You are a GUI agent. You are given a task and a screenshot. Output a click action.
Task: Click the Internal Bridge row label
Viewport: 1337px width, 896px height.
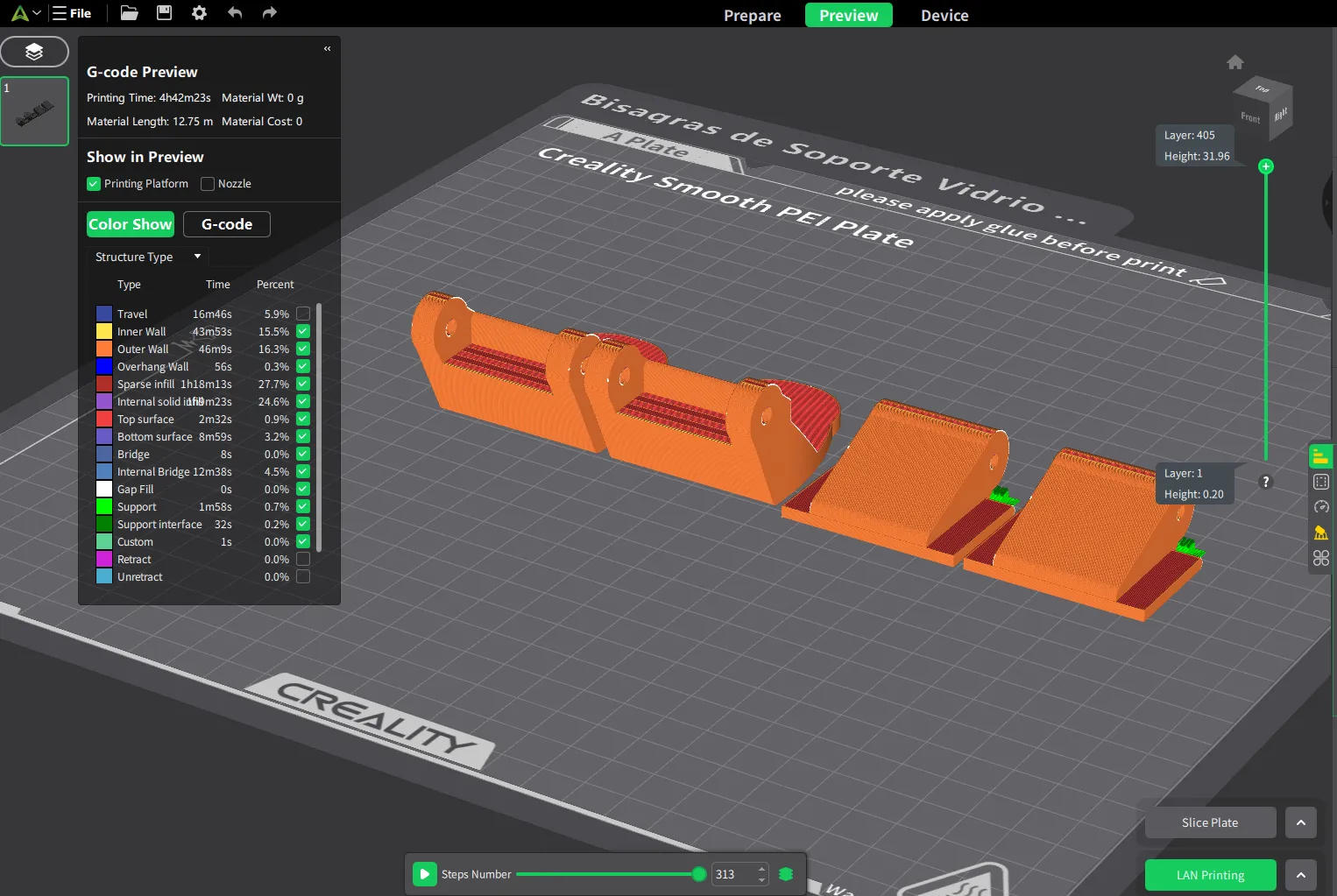(x=153, y=471)
